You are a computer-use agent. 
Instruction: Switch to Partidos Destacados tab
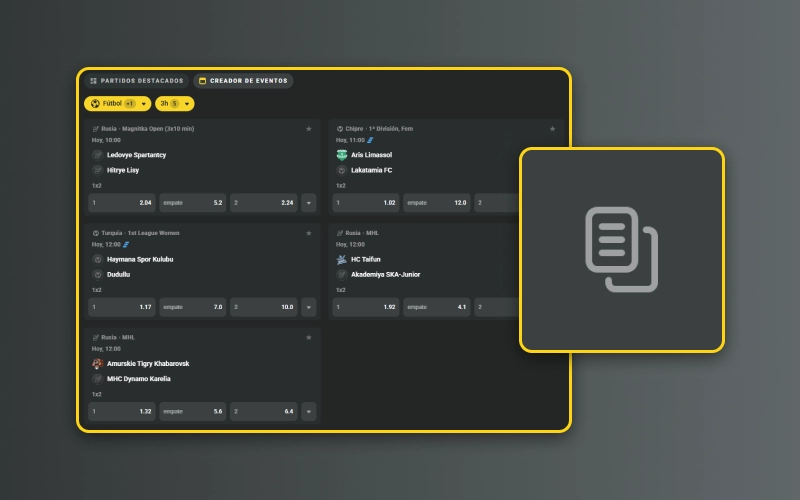(x=136, y=80)
